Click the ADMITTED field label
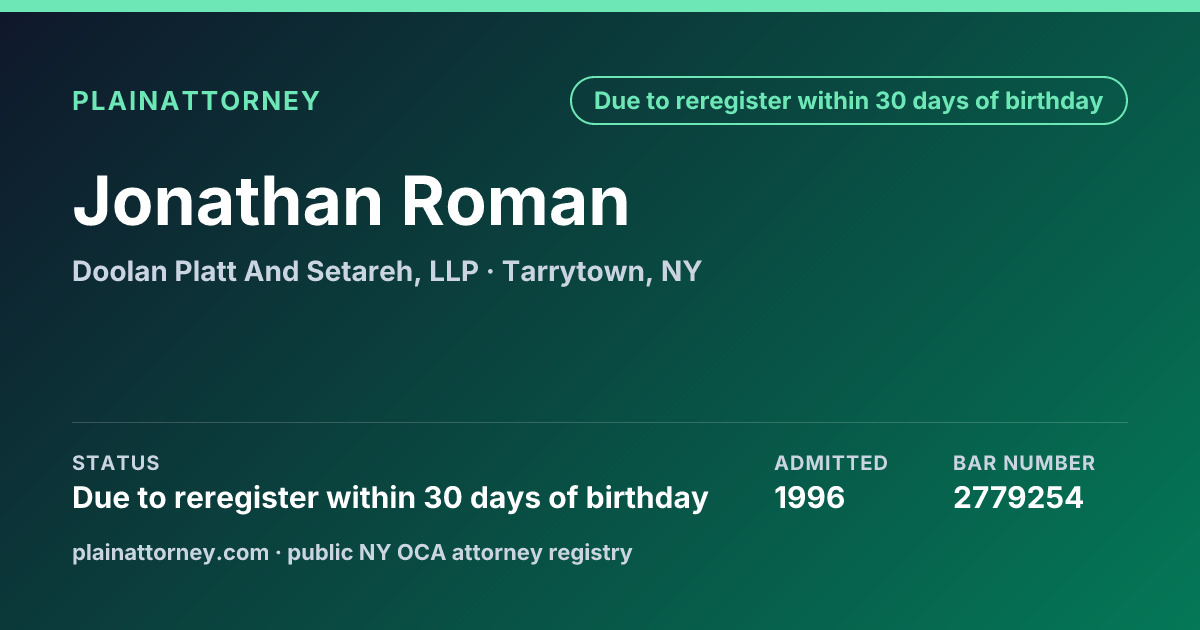 [831, 463]
